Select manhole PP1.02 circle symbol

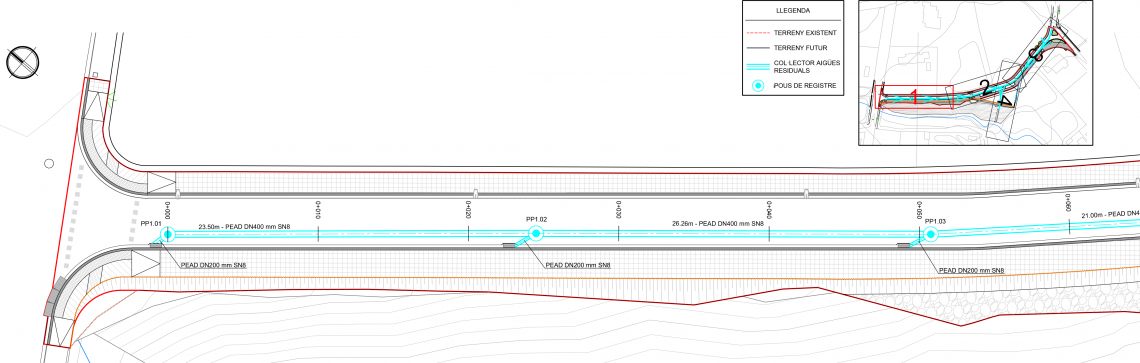tap(536, 233)
